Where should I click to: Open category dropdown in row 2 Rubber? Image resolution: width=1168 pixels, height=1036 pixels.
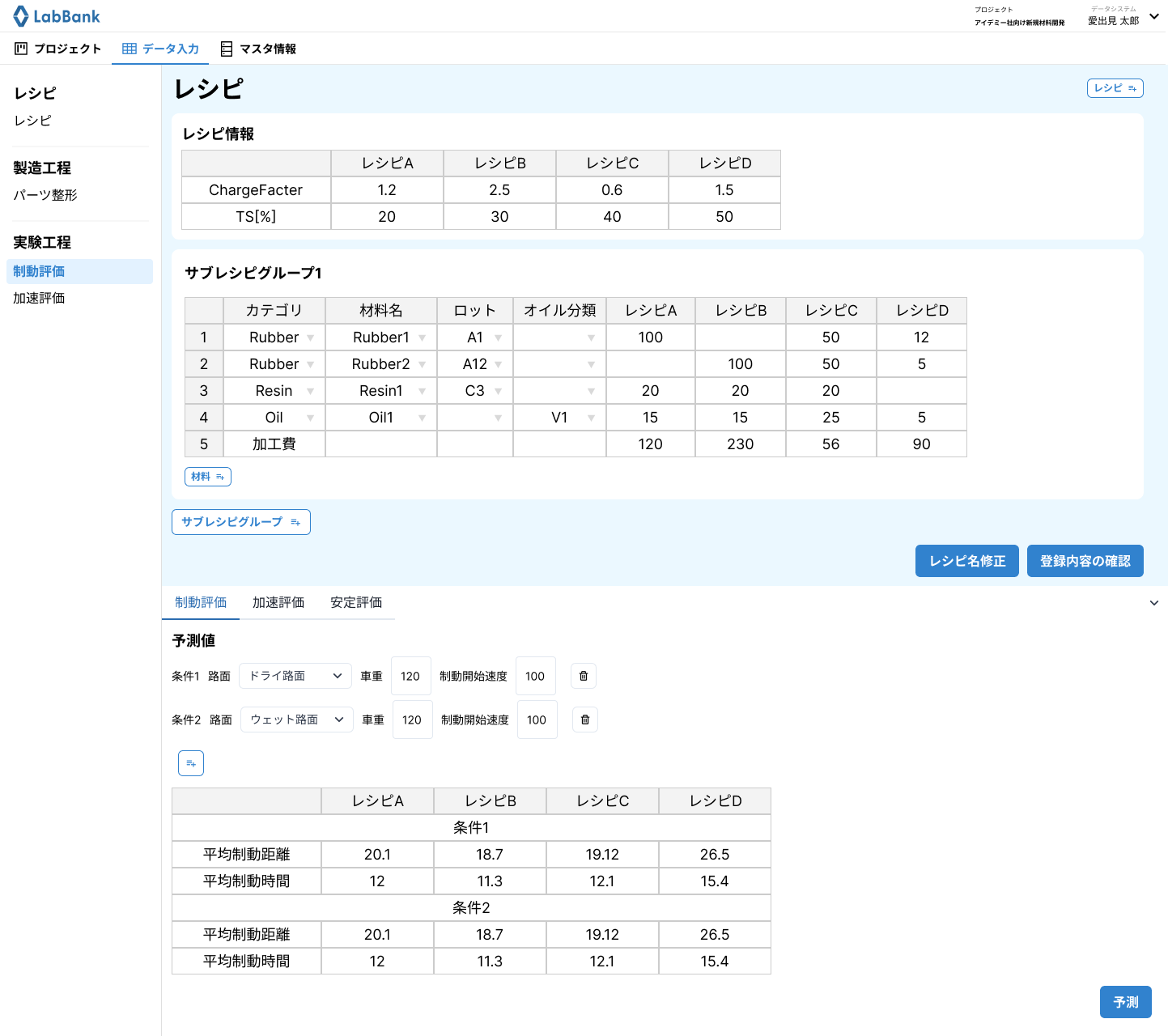click(x=310, y=364)
